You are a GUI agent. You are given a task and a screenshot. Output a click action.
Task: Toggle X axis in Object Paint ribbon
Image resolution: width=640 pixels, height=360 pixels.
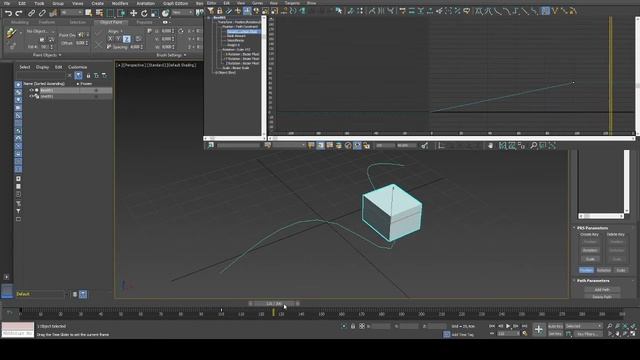[x=110, y=39]
